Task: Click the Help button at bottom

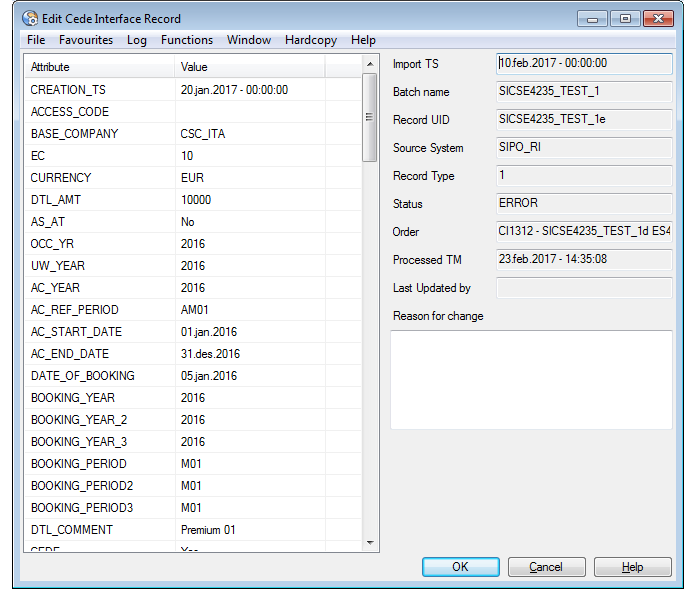Action: click(x=633, y=567)
